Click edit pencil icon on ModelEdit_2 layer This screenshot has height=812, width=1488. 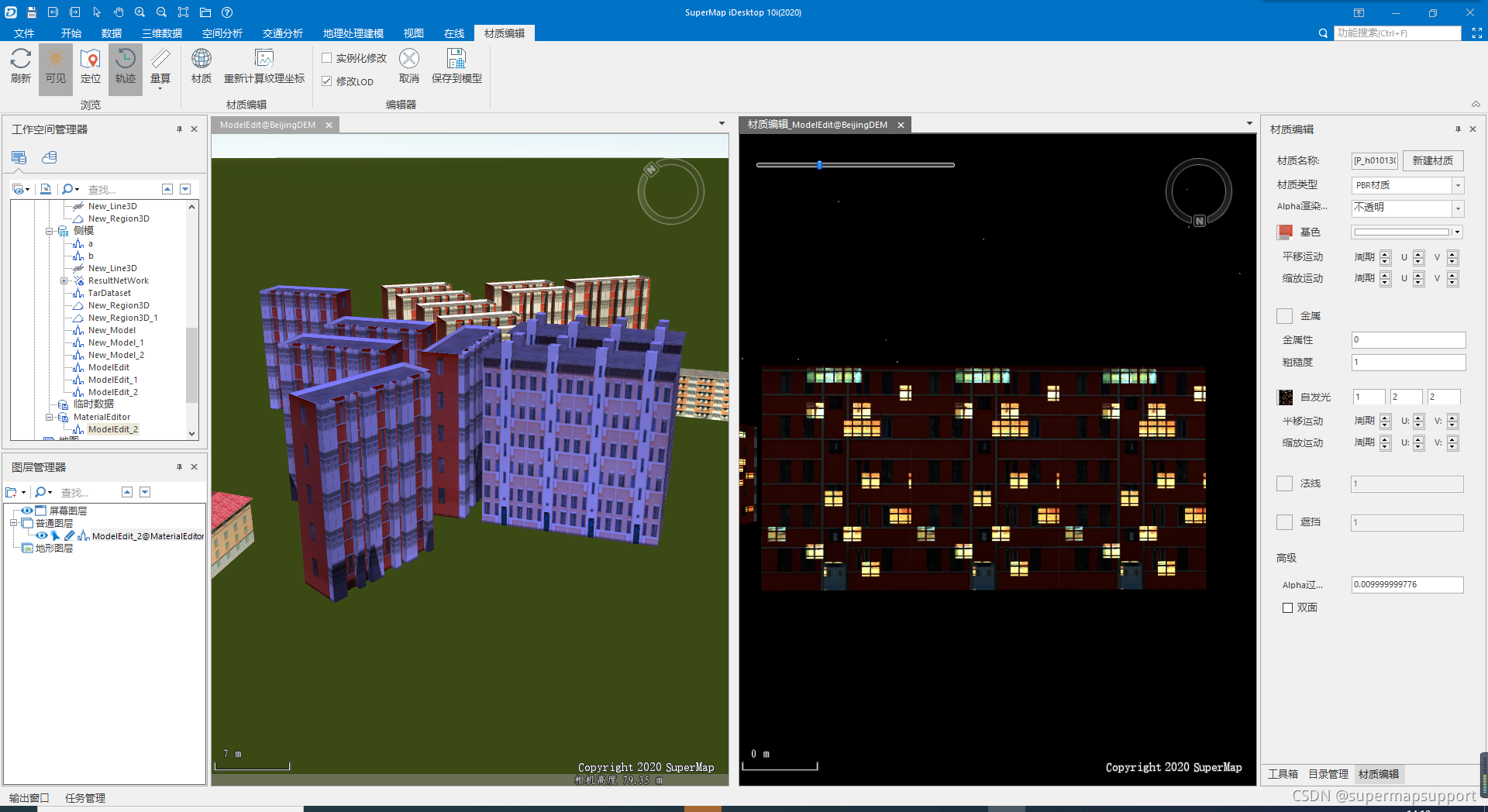(69, 535)
